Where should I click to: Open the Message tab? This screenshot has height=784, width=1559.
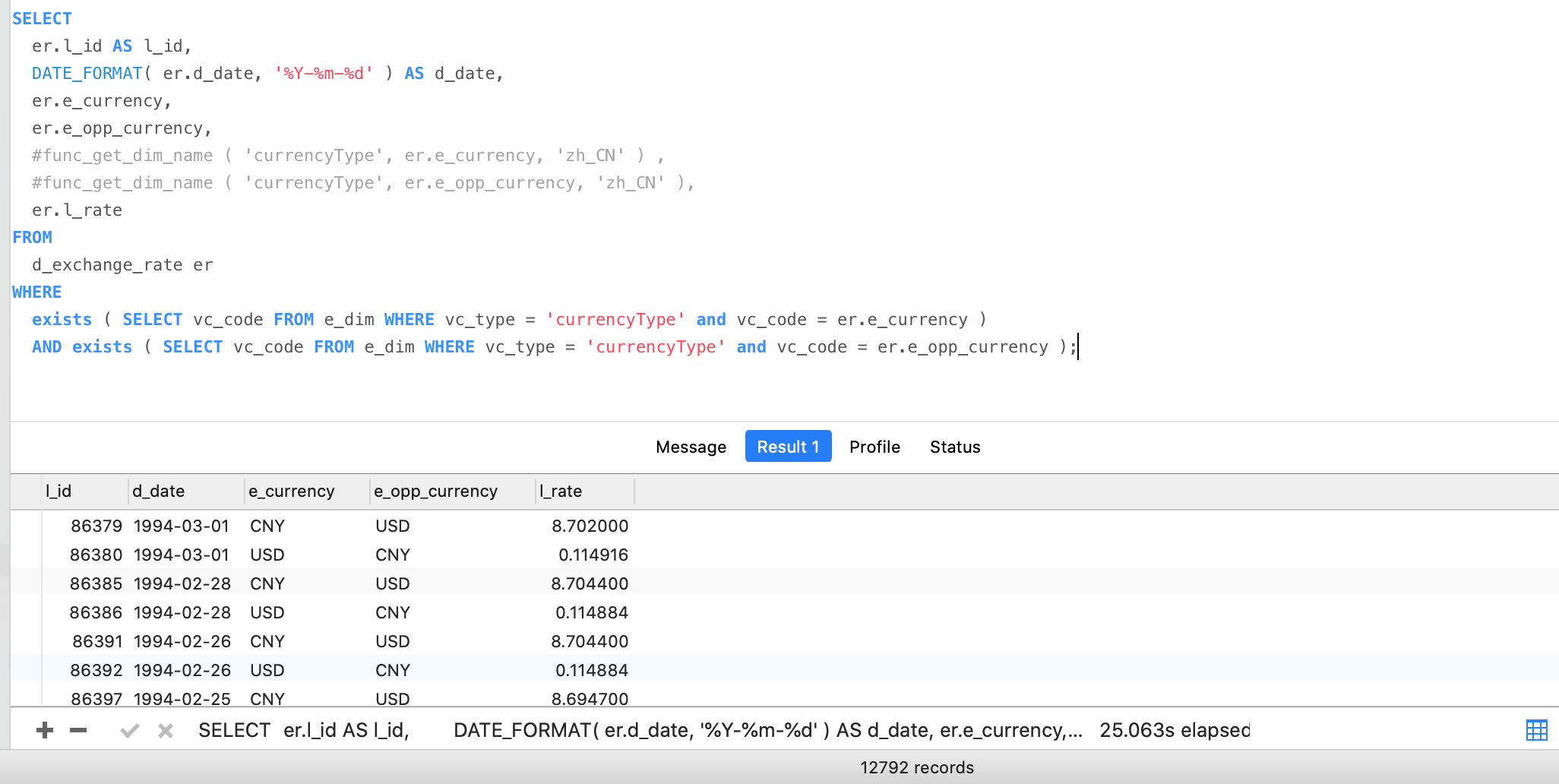tap(691, 447)
